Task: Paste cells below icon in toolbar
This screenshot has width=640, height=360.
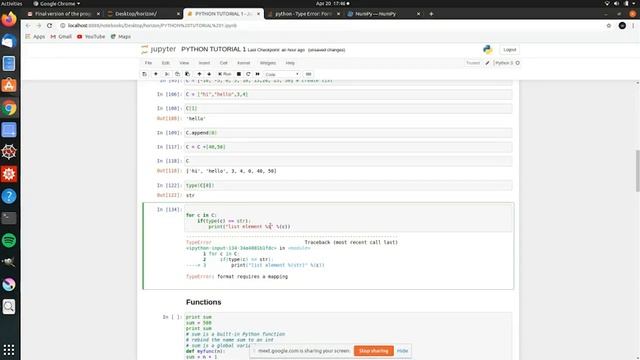Action: click(x=187, y=74)
